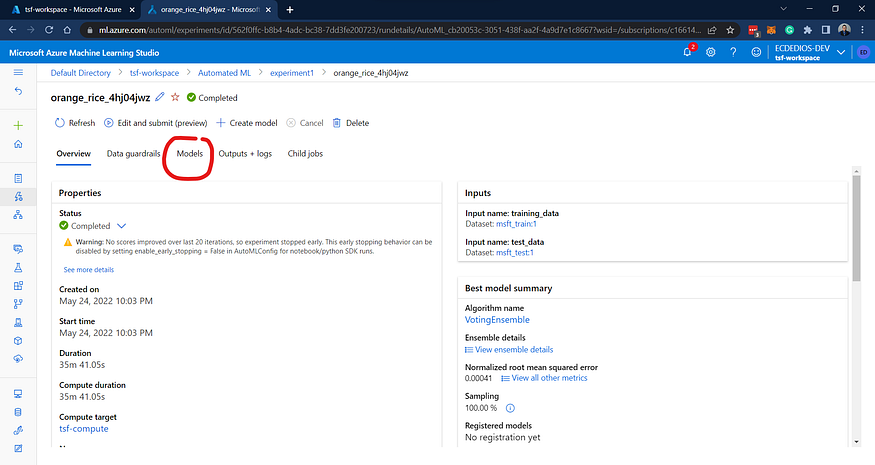Open Jobs flask icon in sidebar
The height and width of the screenshot is (465, 875).
point(18,267)
